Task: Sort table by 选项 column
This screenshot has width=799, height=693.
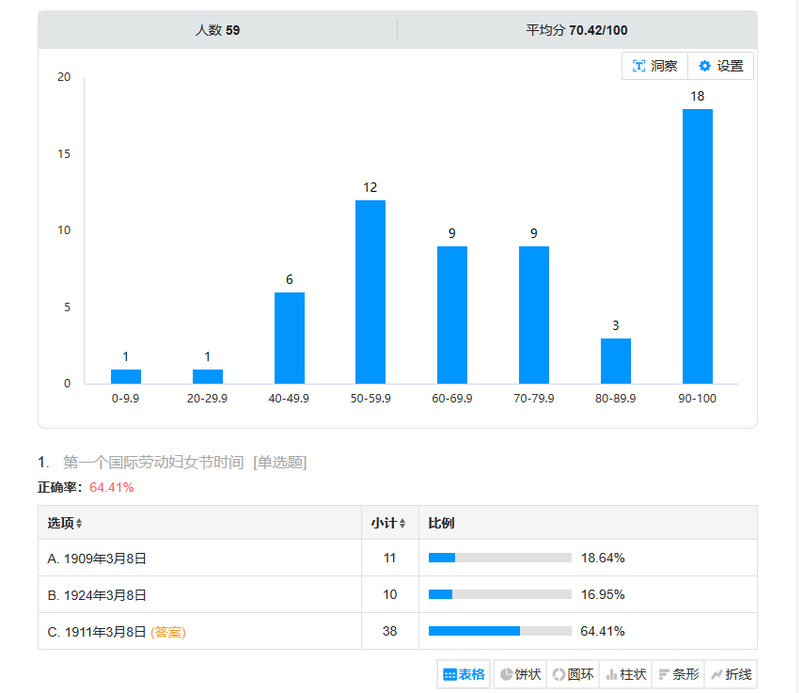Action: coord(65,523)
